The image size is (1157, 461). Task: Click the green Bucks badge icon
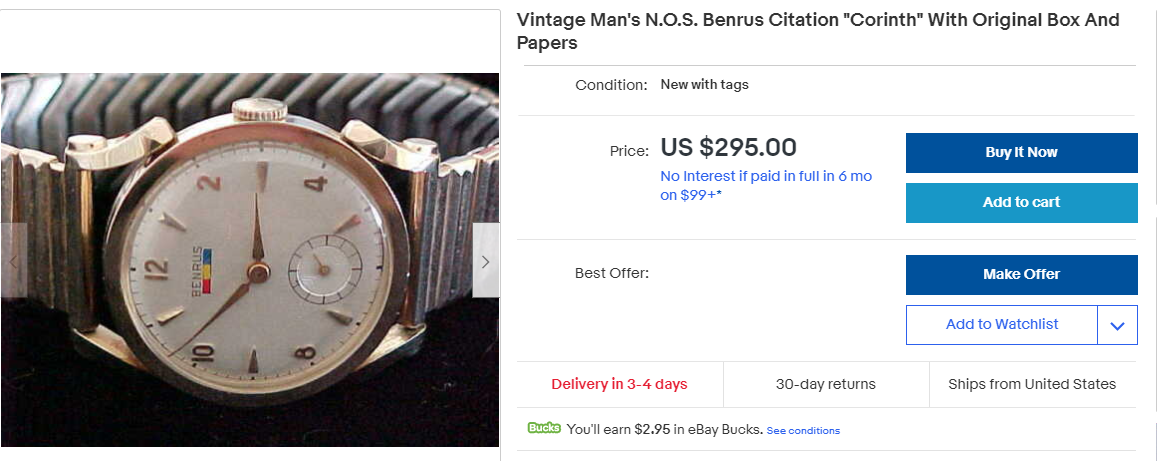[544, 428]
